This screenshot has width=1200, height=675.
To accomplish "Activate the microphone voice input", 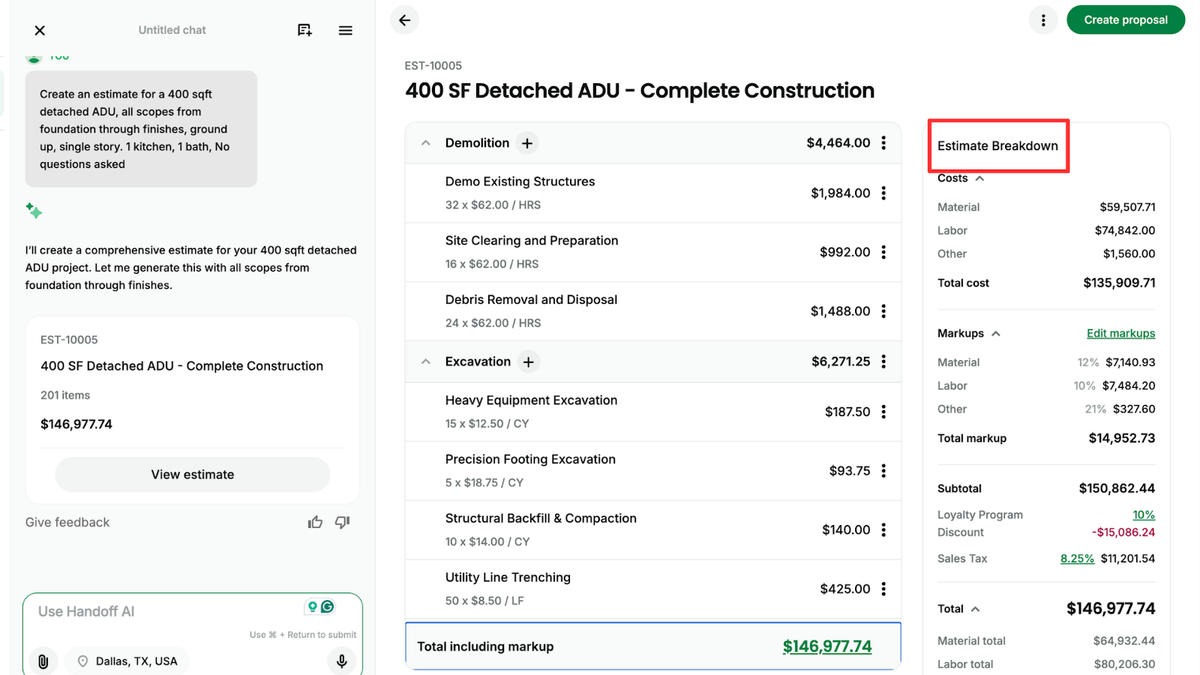I will 341,661.
